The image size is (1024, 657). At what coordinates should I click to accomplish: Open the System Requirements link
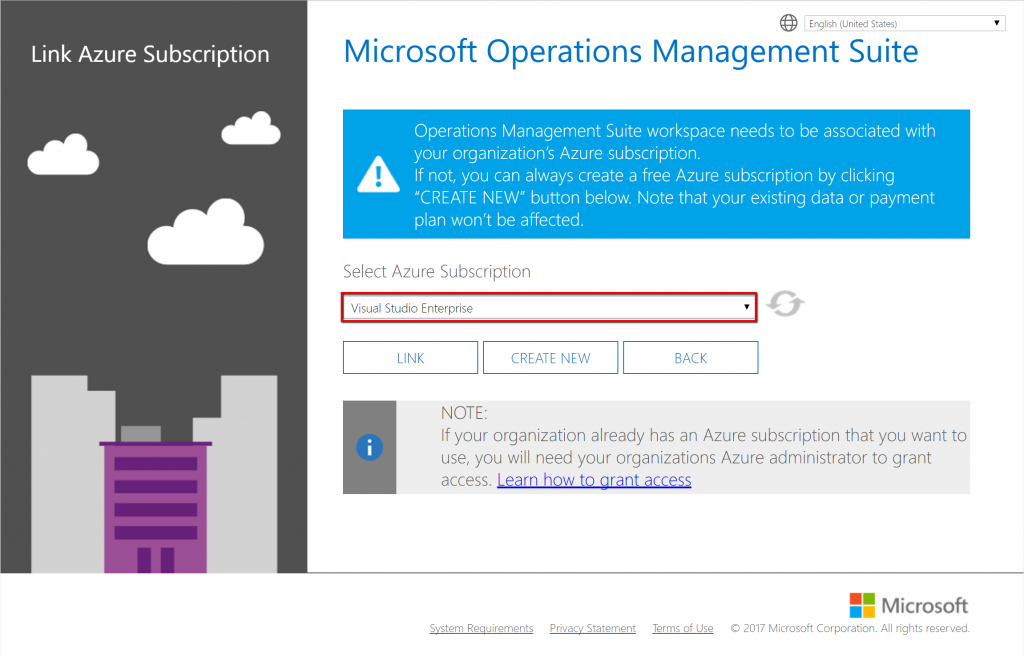(481, 628)
